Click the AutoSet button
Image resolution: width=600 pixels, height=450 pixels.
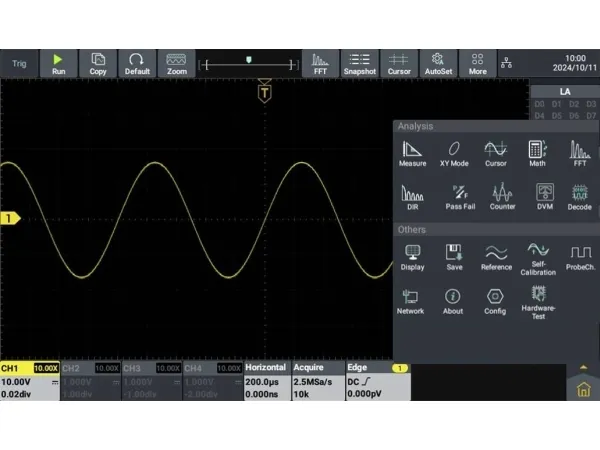click(x=437, y=64)
